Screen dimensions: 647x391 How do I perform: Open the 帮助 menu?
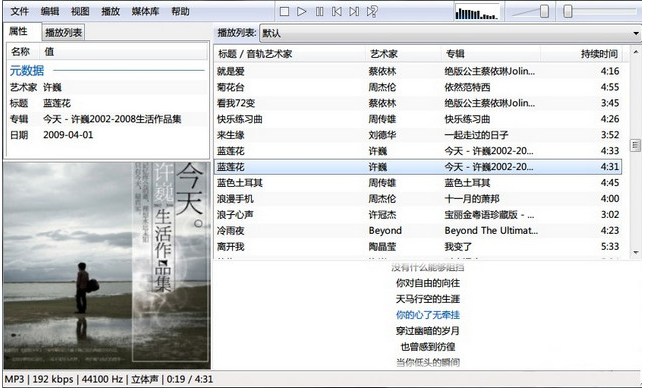180,11
